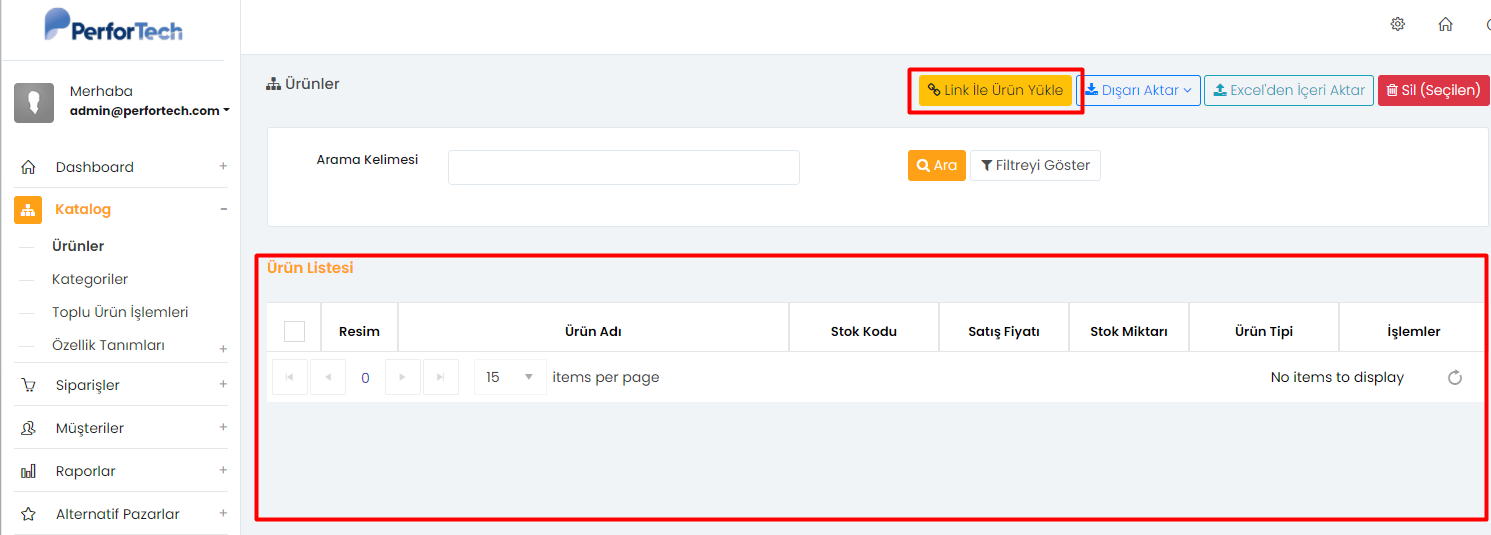The width and height of the screenshot is (1491, 535).
Task: Expand Özellik Tanımları plus sign
Action: [223, 349]
